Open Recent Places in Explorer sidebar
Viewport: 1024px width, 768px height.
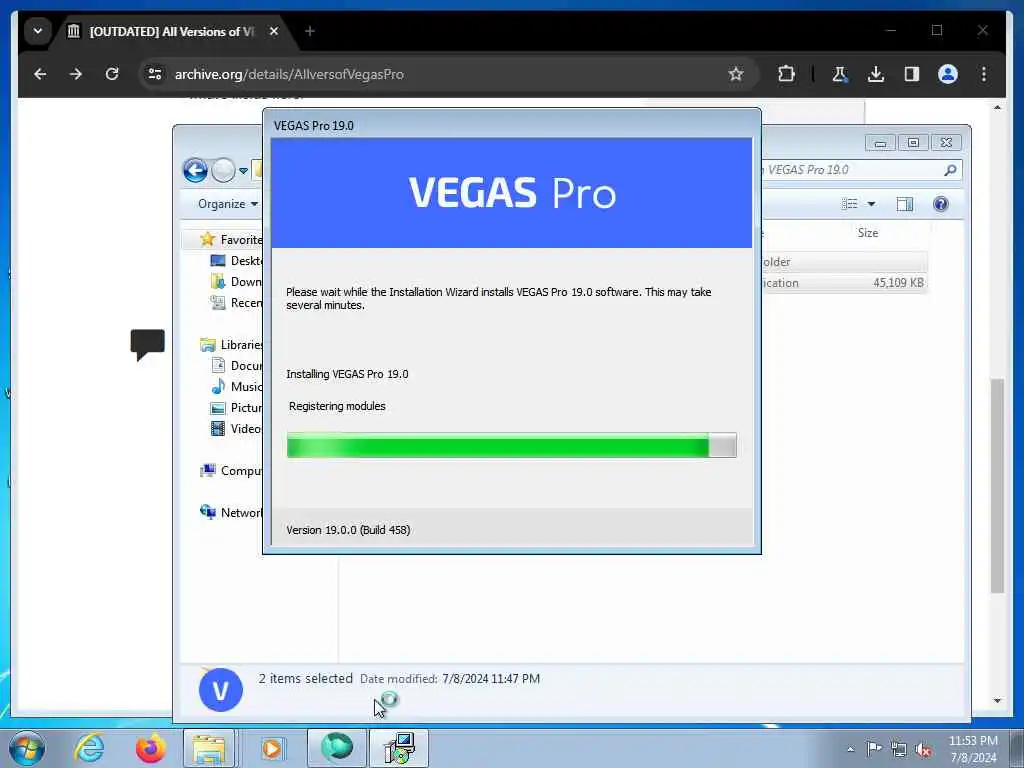(x=236, y=302)
